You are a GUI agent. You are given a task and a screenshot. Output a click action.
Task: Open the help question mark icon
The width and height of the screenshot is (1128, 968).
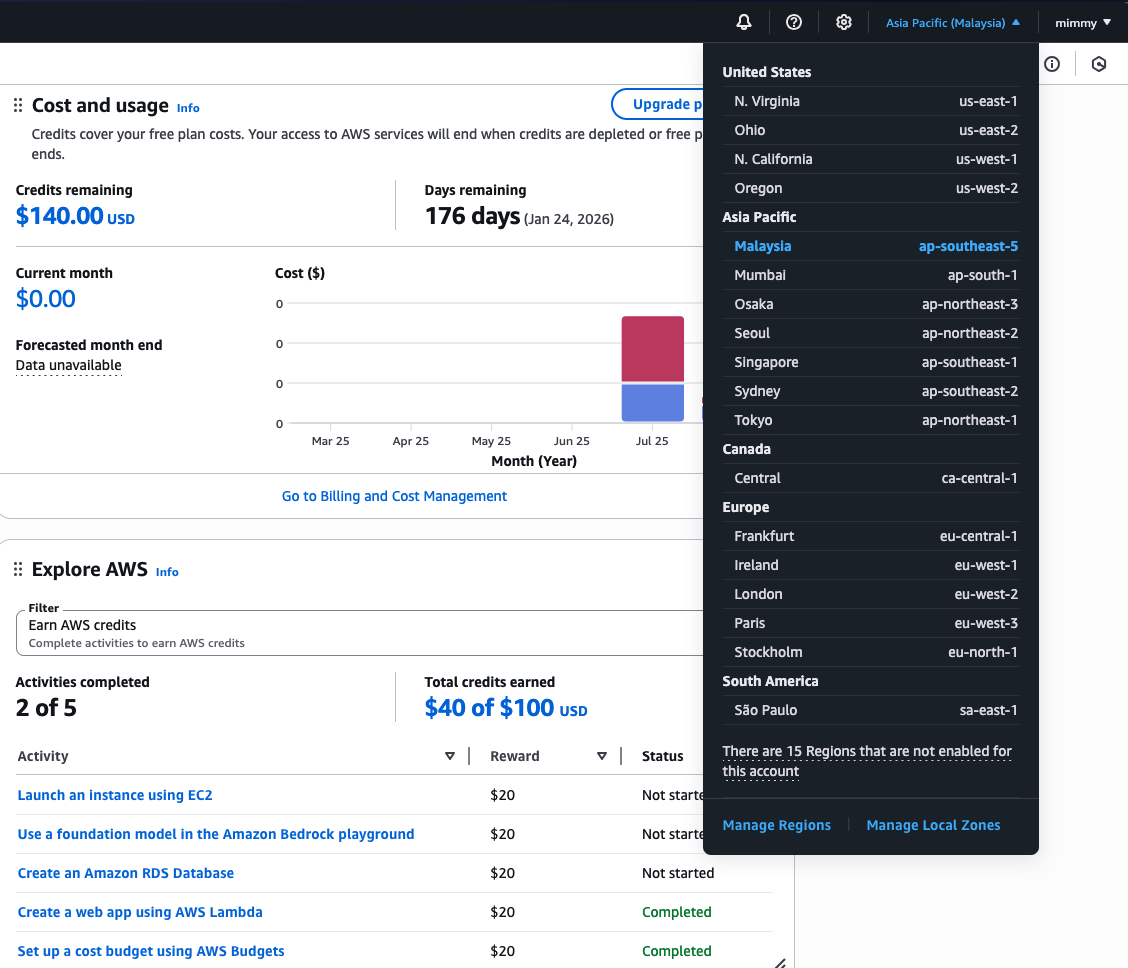click(793, 22)
